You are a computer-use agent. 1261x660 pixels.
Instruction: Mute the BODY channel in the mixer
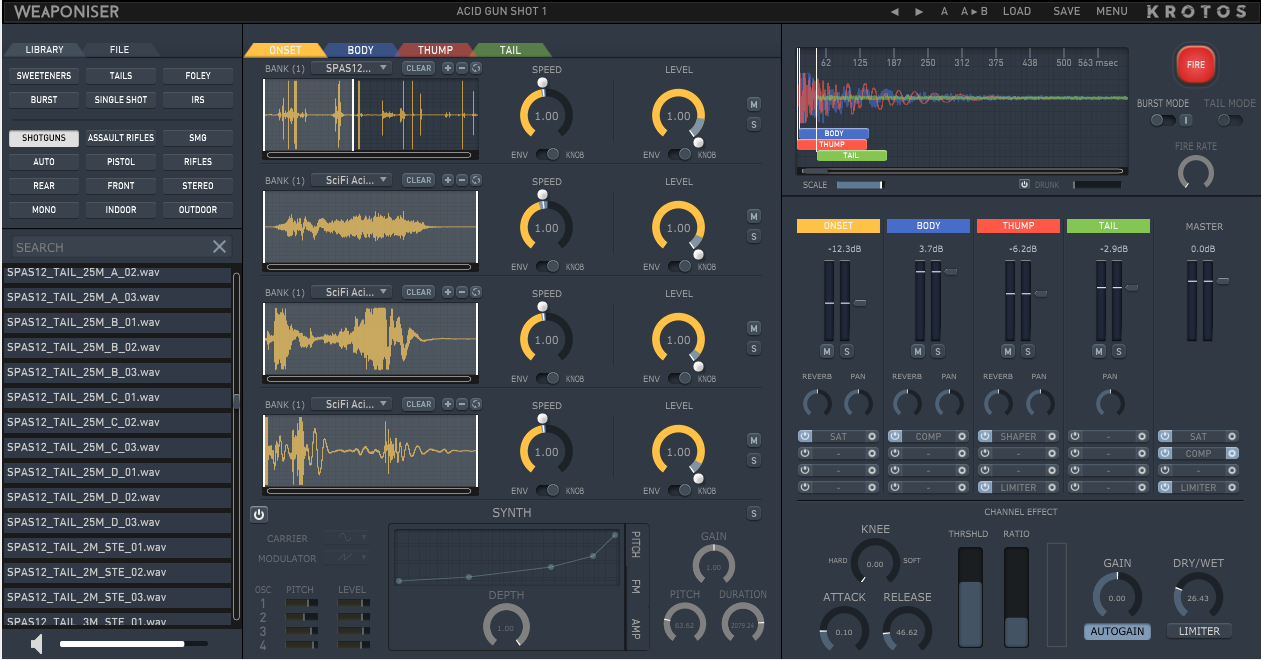pyautogui.click(x=918, y=351)
